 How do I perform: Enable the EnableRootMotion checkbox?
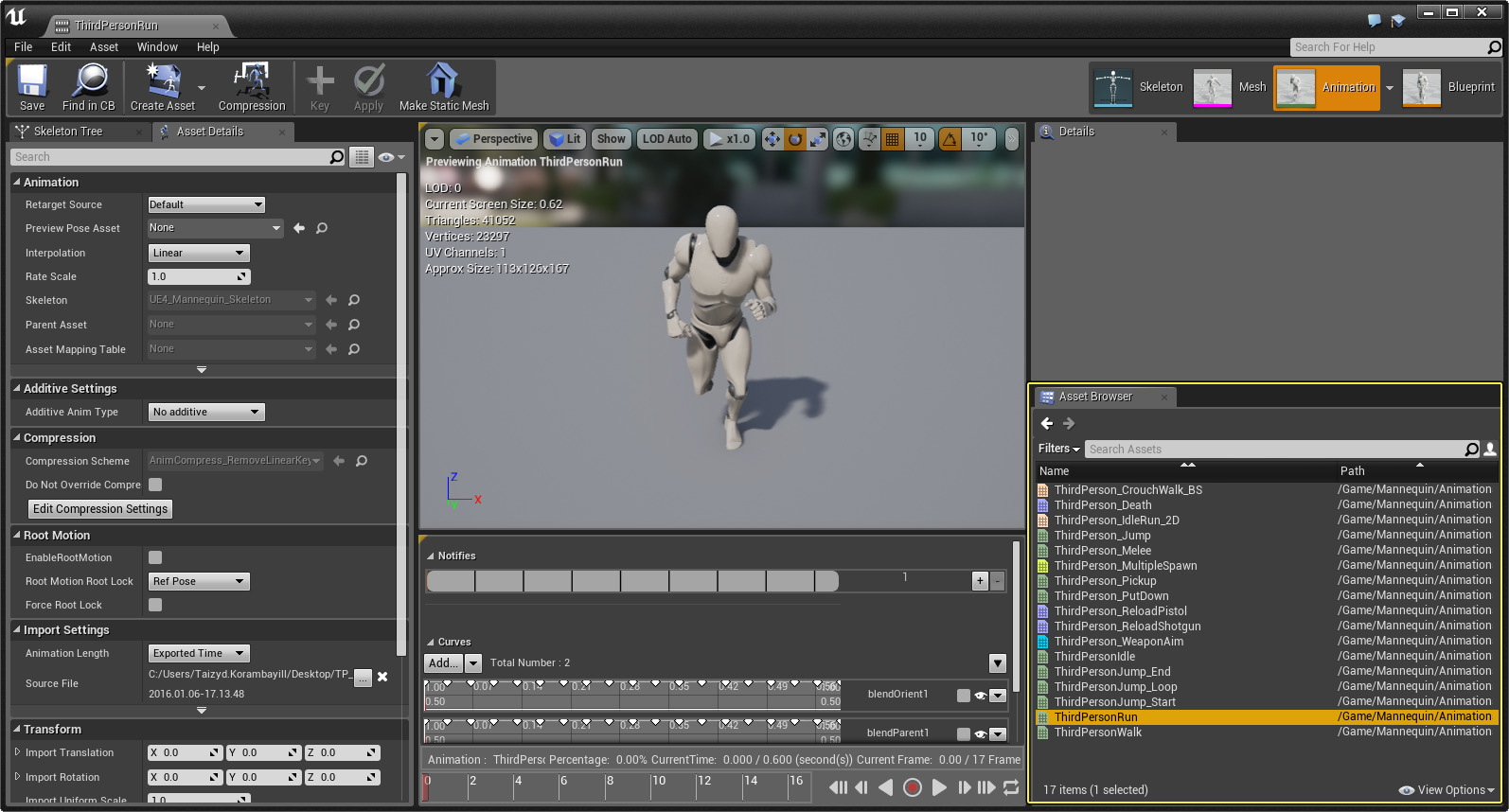pos(155,557)
